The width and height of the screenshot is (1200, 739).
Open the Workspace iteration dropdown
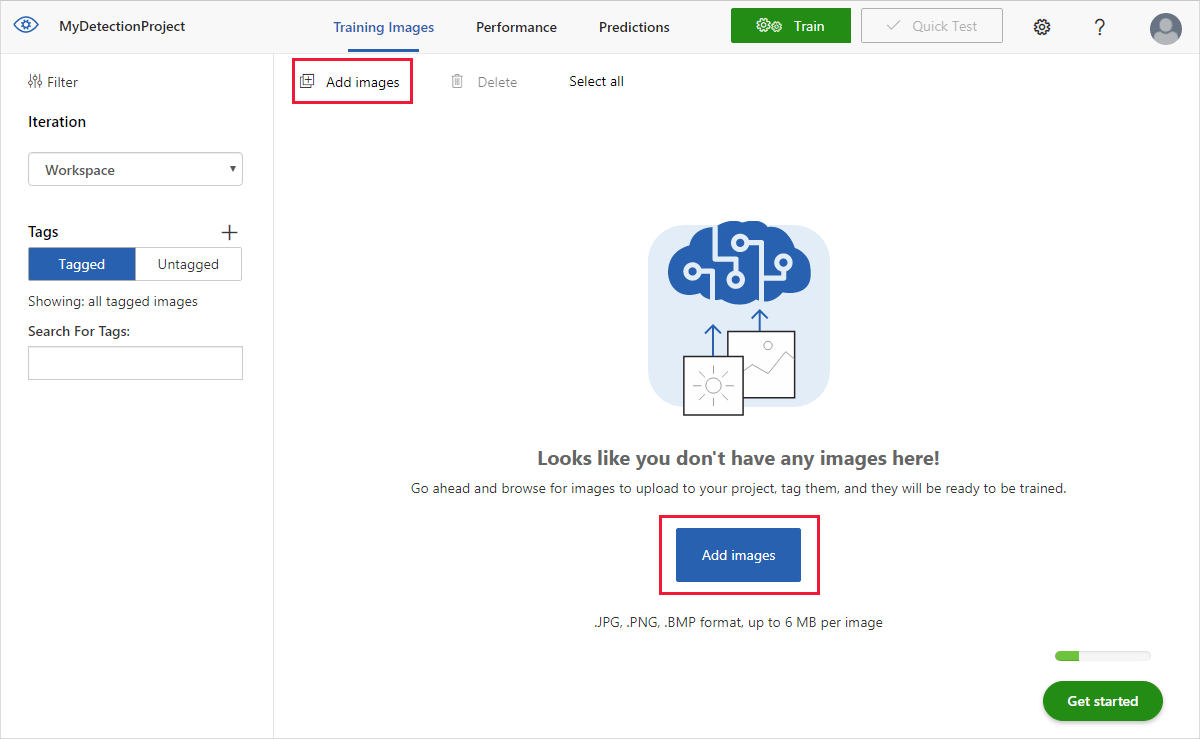pyautogui.click(x=135, y=169)
